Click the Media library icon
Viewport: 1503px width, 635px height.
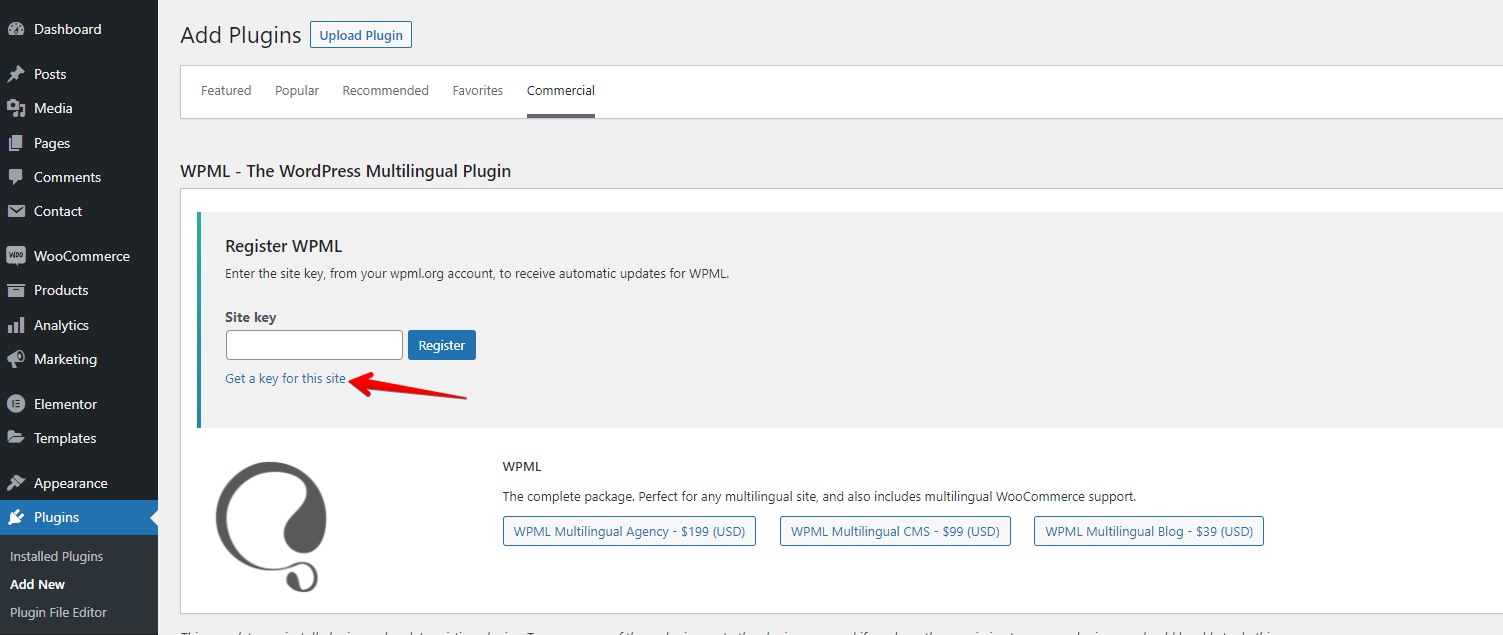(16, 108)
